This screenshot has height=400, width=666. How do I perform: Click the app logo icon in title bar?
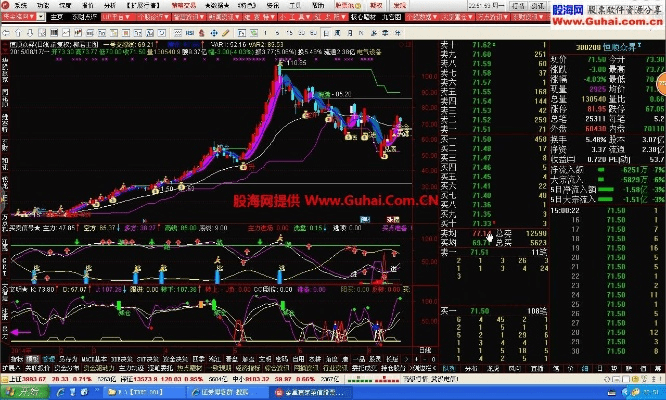[x=5, y=6]
